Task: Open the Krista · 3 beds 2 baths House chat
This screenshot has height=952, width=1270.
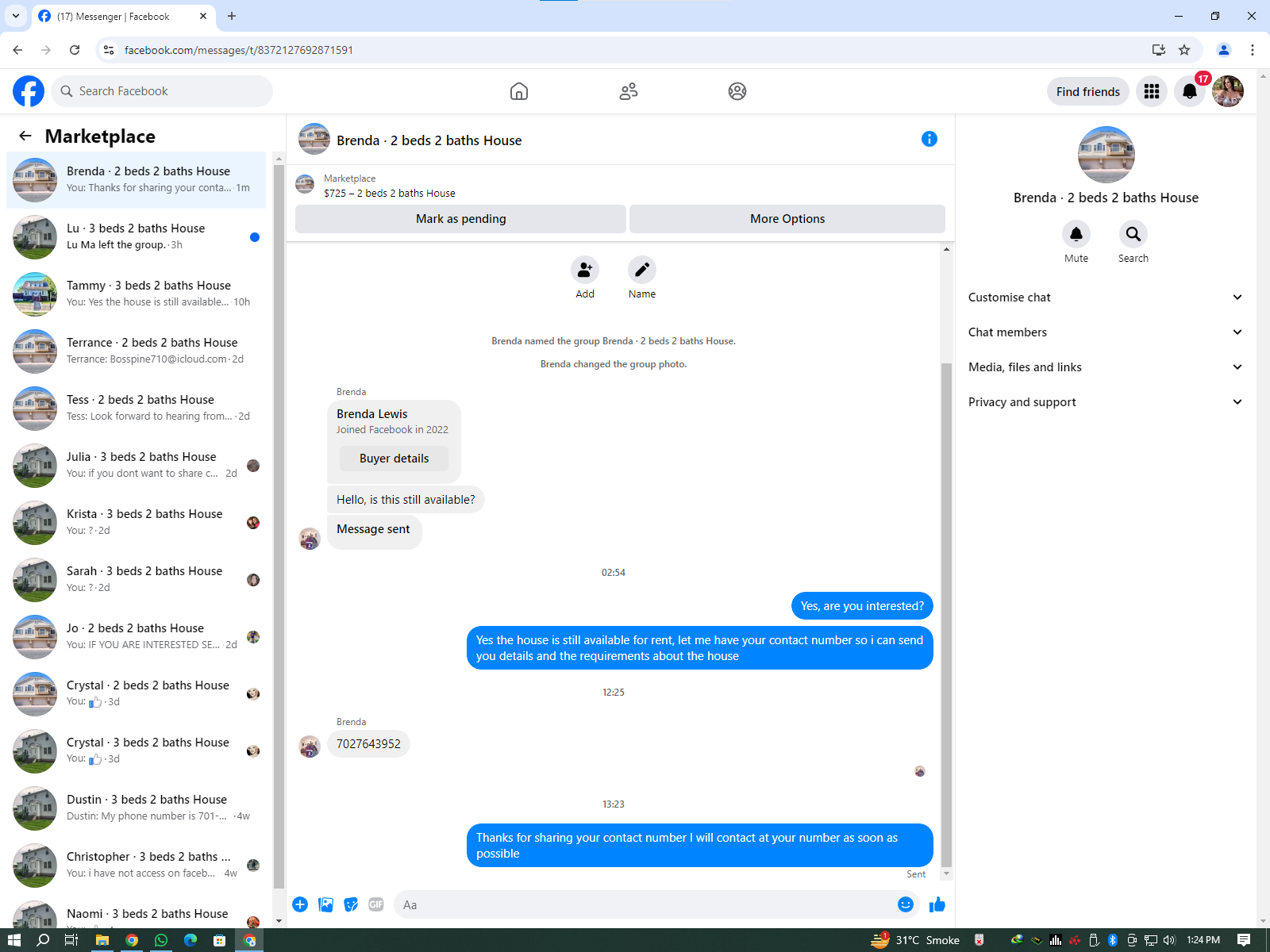Action: 137,522
